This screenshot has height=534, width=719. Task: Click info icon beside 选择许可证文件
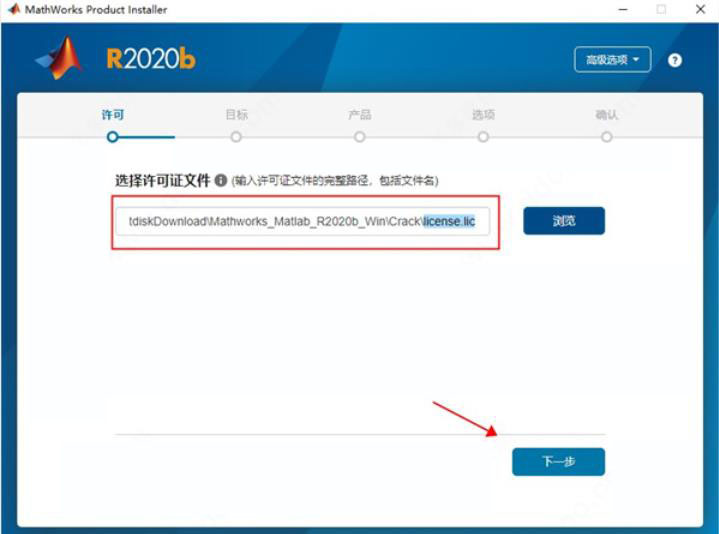[x=221, y=180]
